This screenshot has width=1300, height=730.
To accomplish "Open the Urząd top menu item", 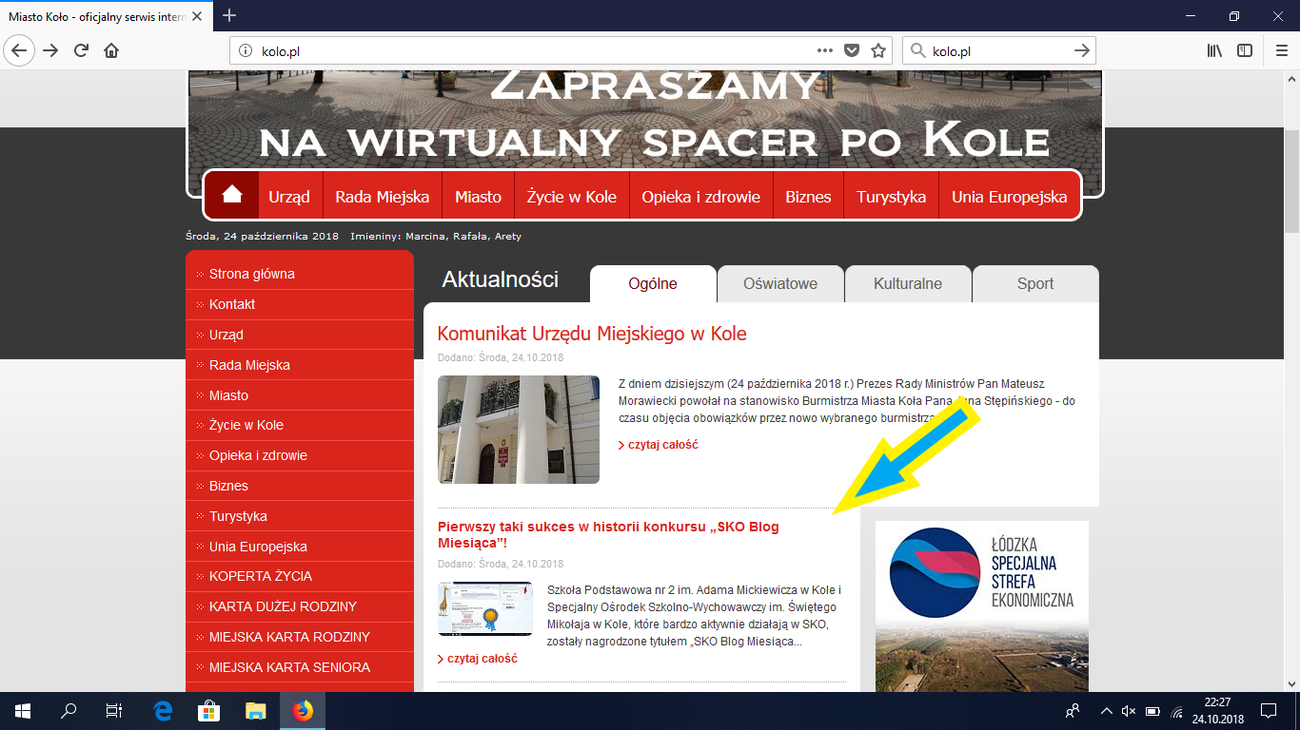I will (x=289, y=196).
